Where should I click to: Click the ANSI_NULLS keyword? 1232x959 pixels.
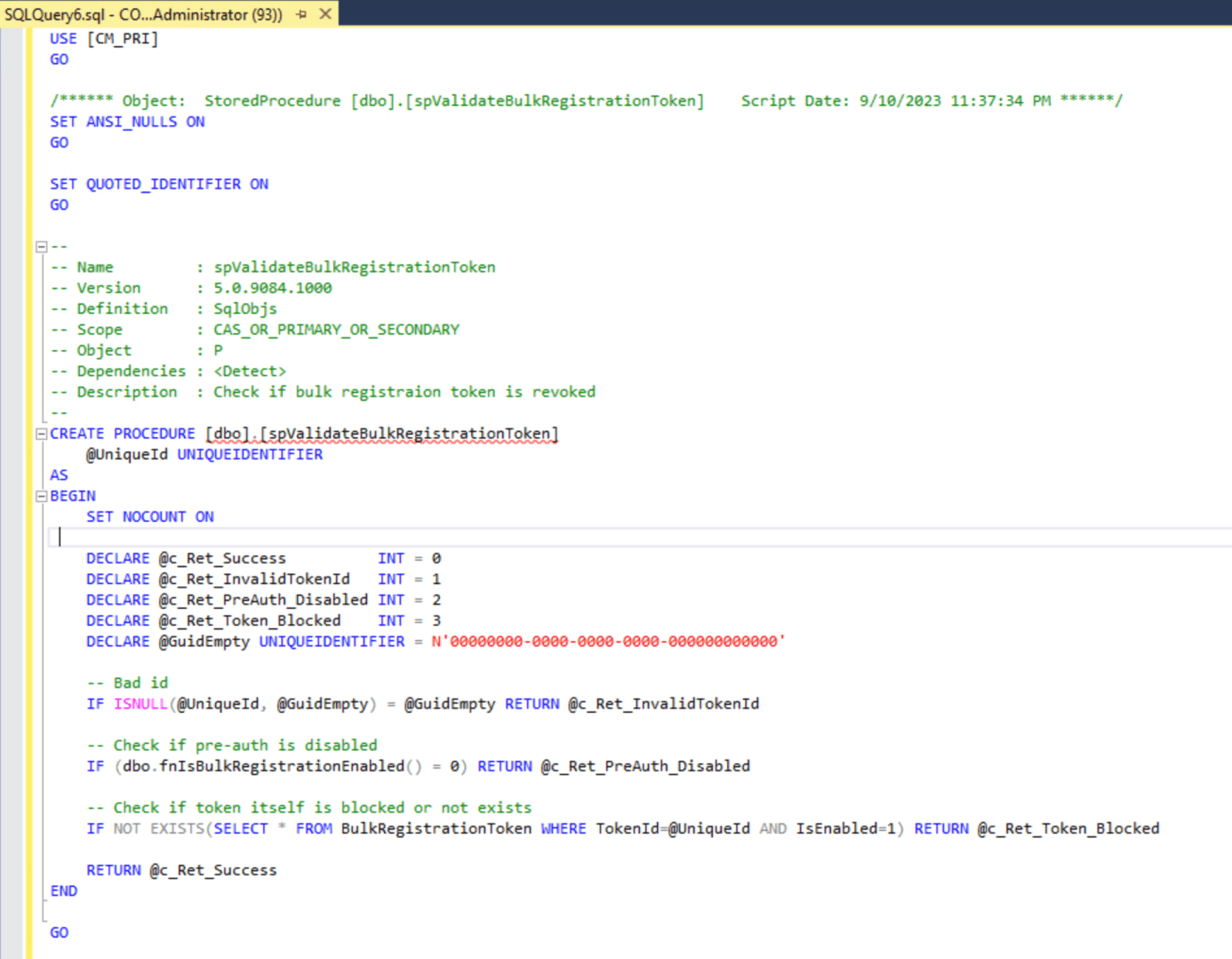pos(132,122)
